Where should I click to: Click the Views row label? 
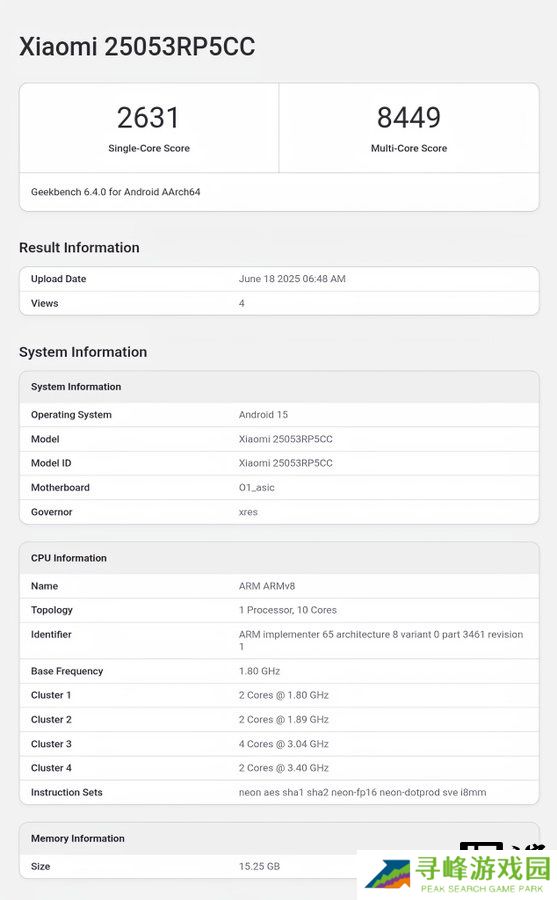pyautogui.click(x=44, y=303)
